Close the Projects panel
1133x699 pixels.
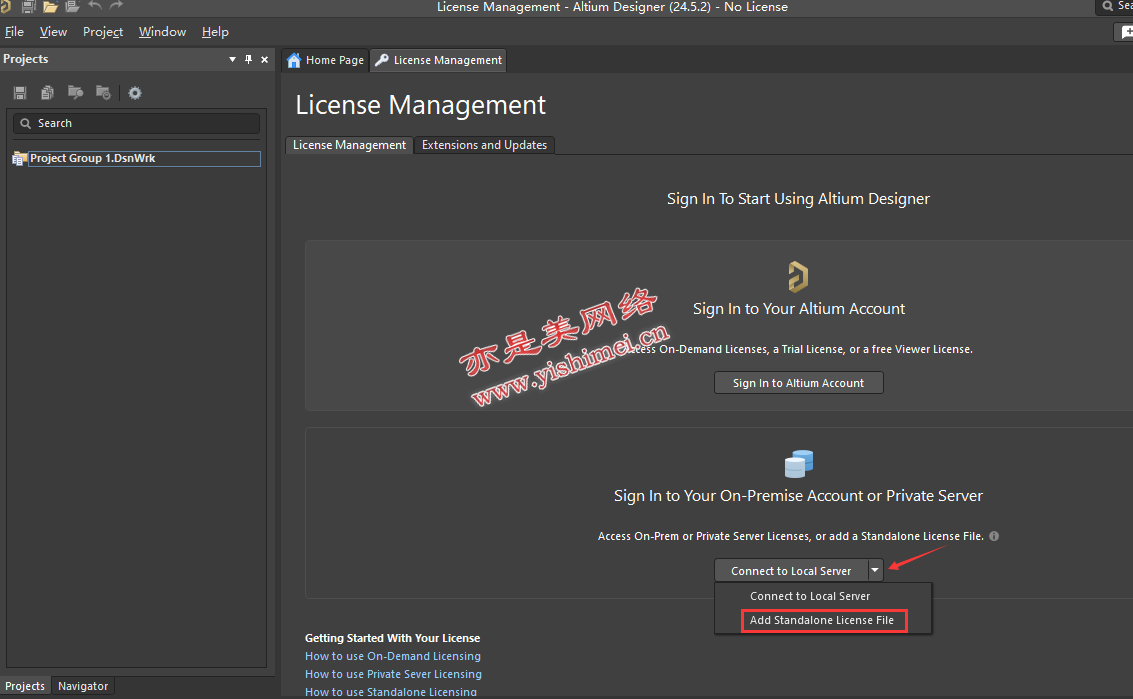click(x=264, y=59)
